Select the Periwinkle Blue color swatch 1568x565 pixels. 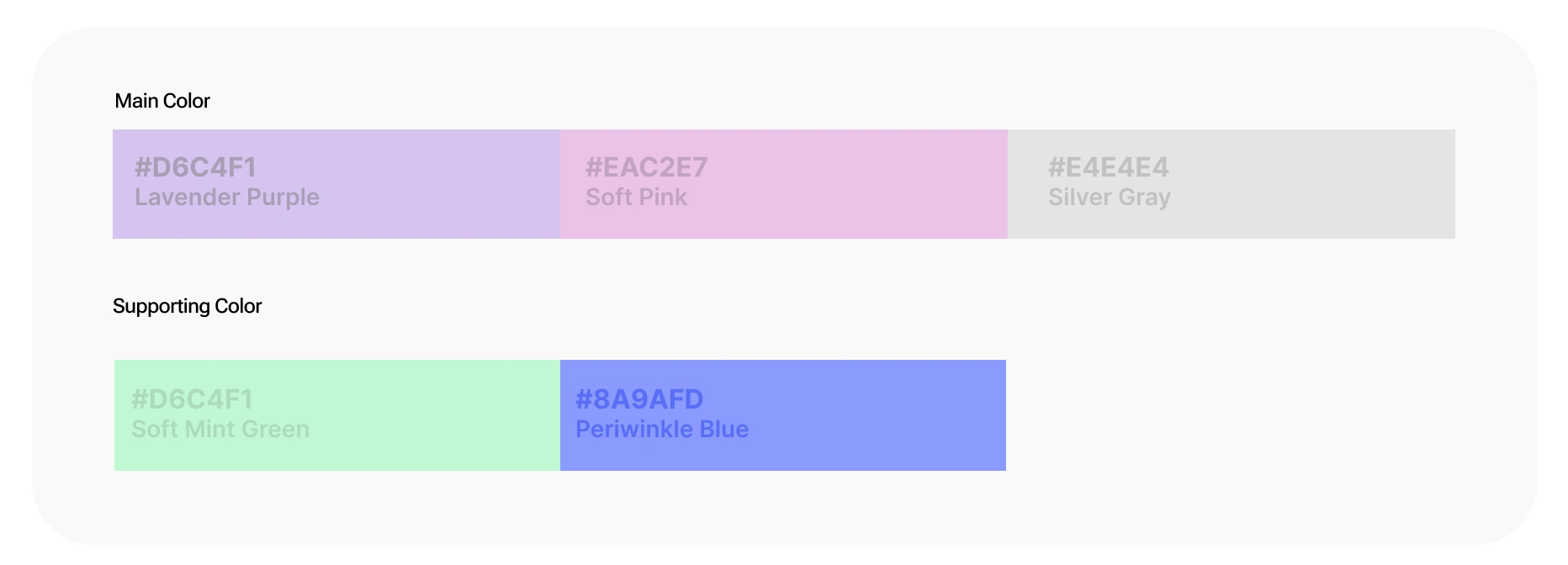[x=783, y=415]
